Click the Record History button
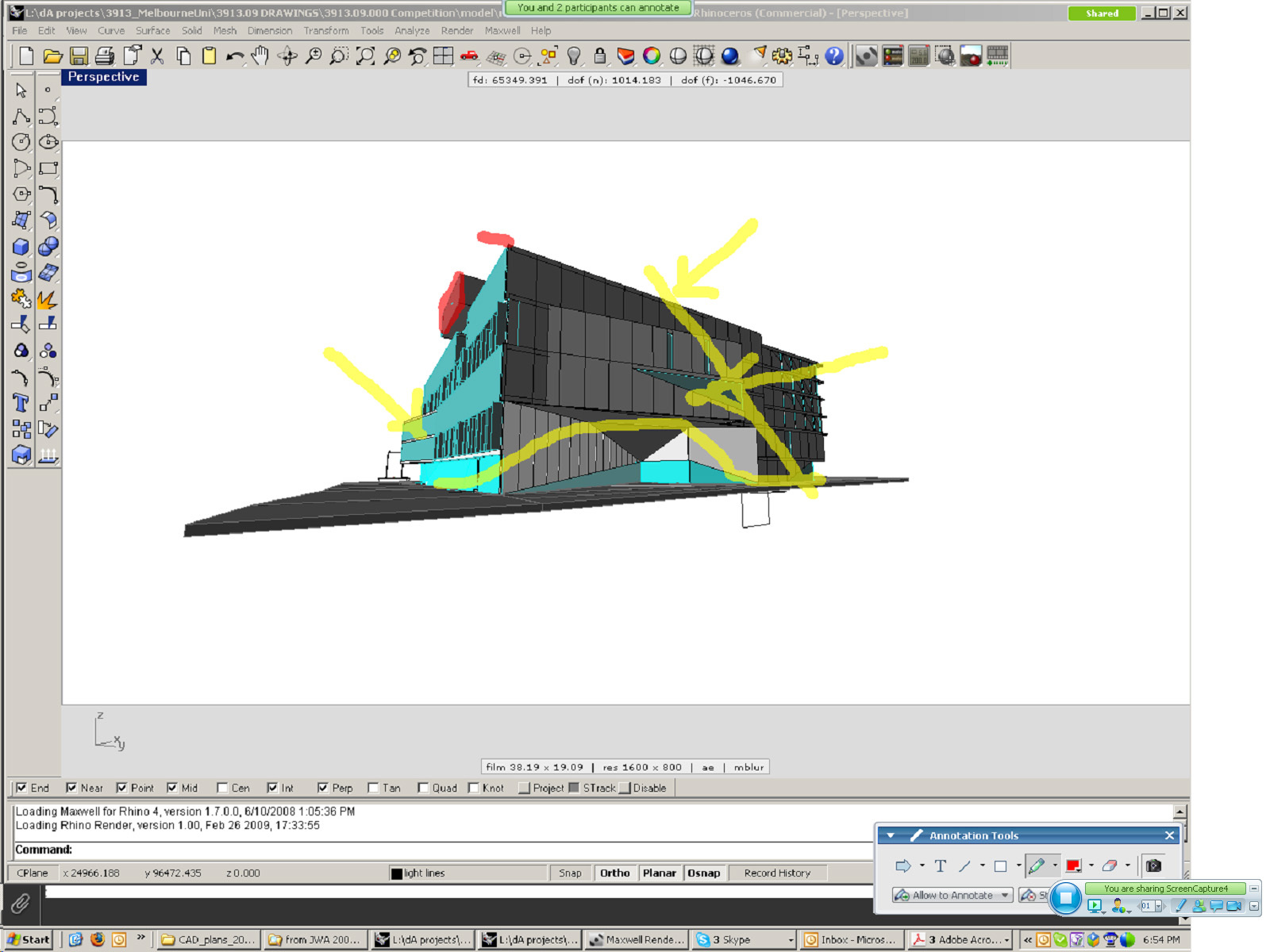Screen dimensions: 1270x952 pos(777,873)
